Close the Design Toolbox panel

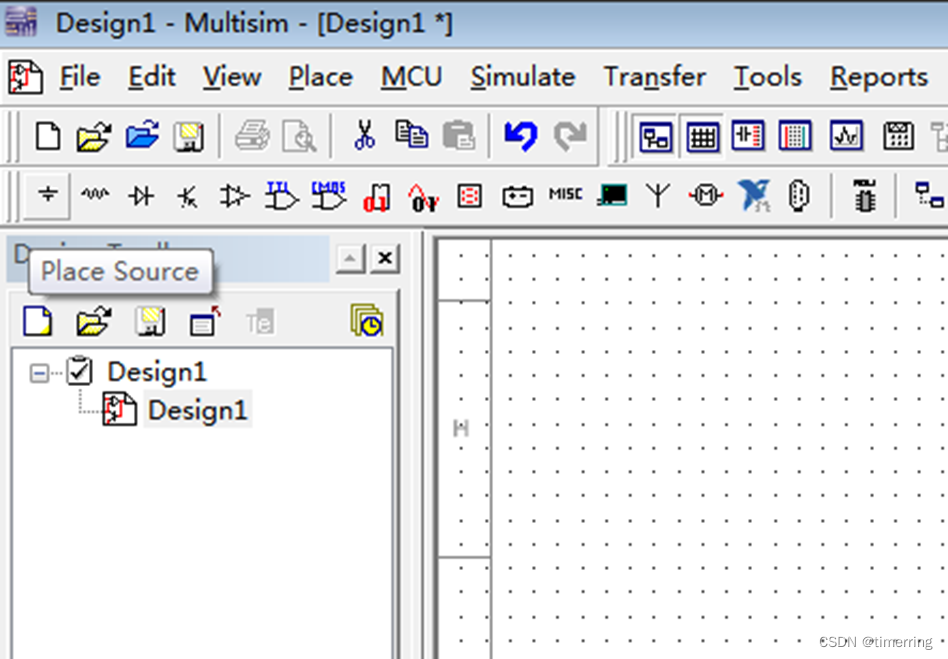[385, 258]
